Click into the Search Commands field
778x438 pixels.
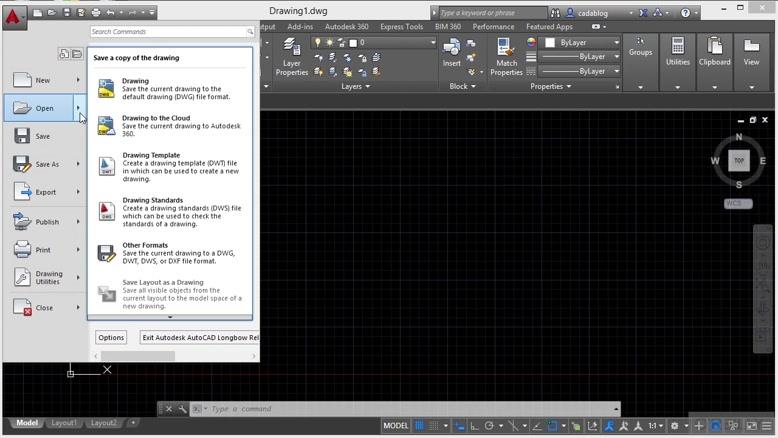tap(172, 32)
